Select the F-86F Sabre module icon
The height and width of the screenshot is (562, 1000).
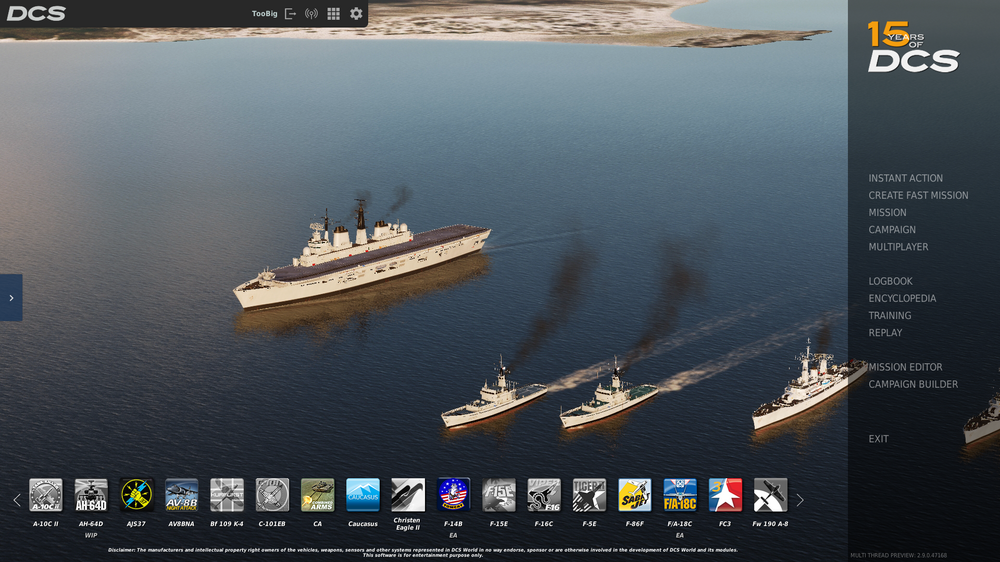(635, 495)
